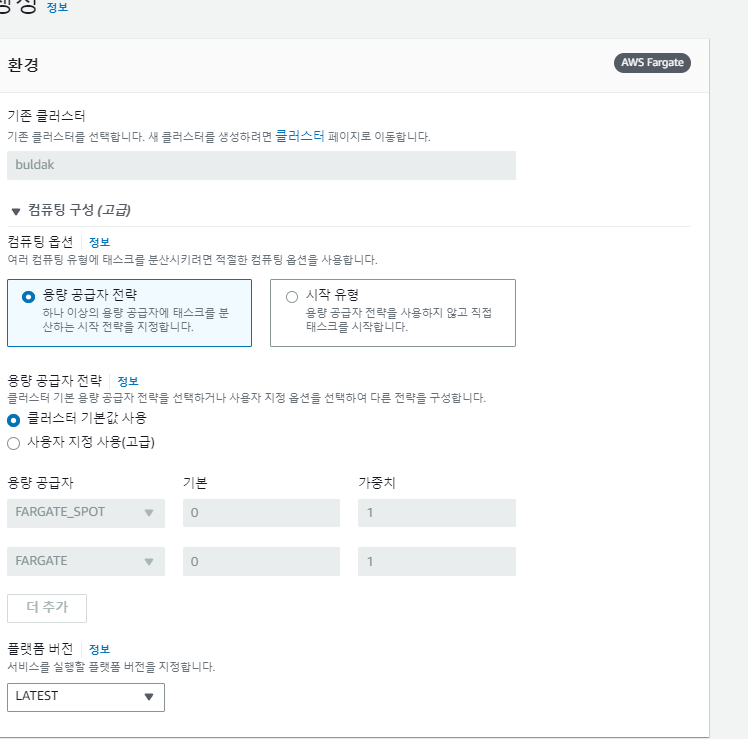Open the 플랫폼 버전 LATEST dropdown
Screen dimensions: 748x739
coord(85,697)
